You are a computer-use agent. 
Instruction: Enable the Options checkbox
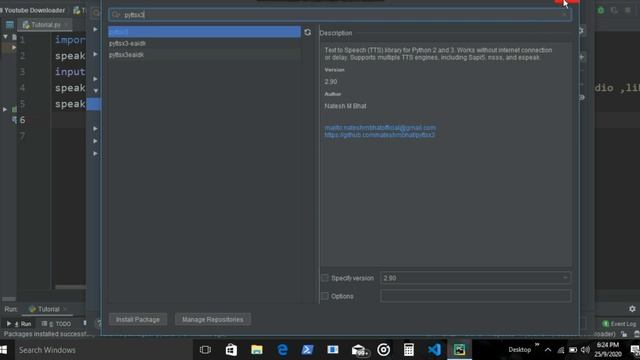(325, 296)
